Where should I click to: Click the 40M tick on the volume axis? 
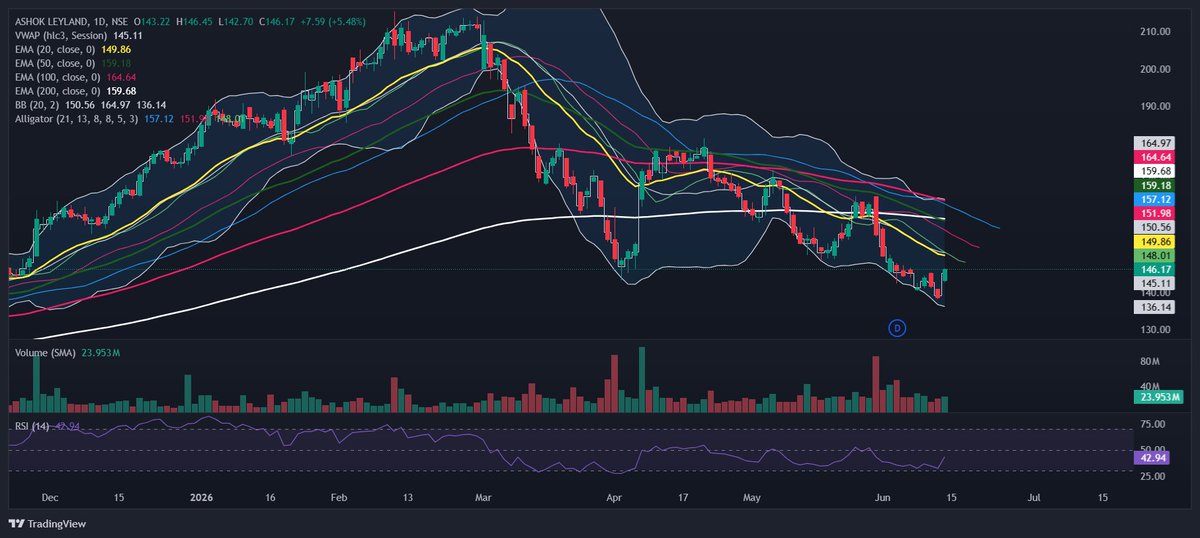[1149, 386]
